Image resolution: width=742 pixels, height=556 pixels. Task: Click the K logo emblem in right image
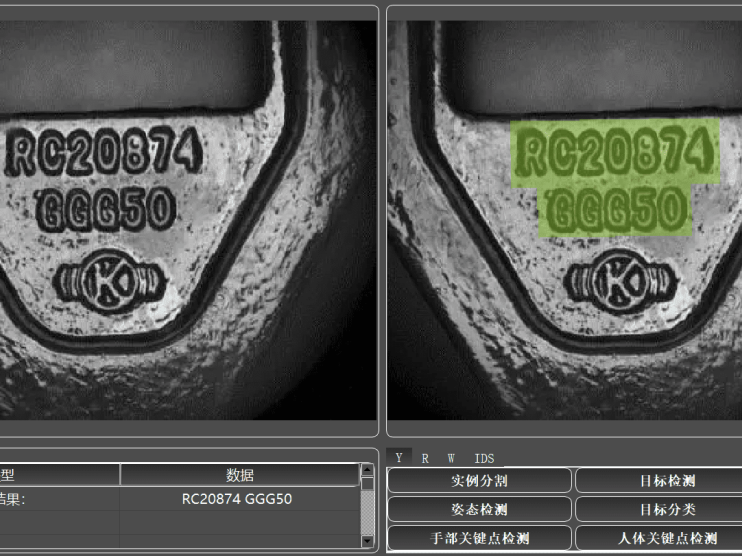pyautogui.click(x=619, y=281)
